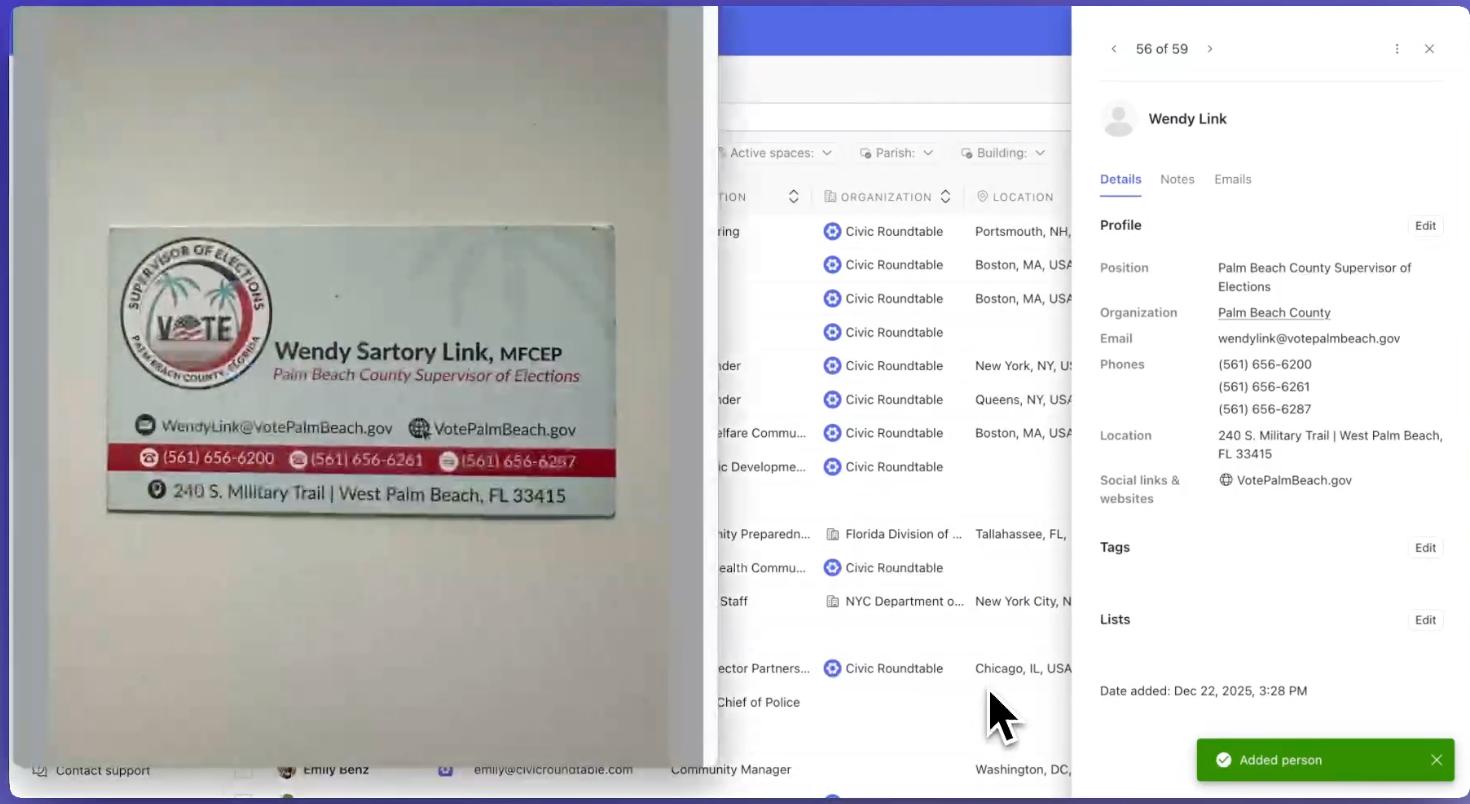Image resolution: width=1470 pixels, height=804 pixels.
Task: Click the Community Manager position cell
Action: tap(731, 770)
